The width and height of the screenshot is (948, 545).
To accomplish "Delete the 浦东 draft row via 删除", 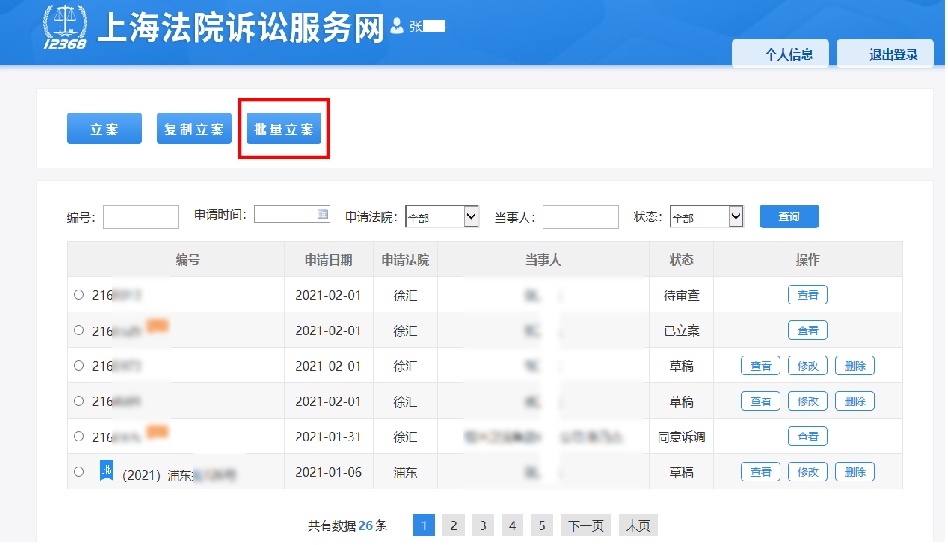I will 854,472.
